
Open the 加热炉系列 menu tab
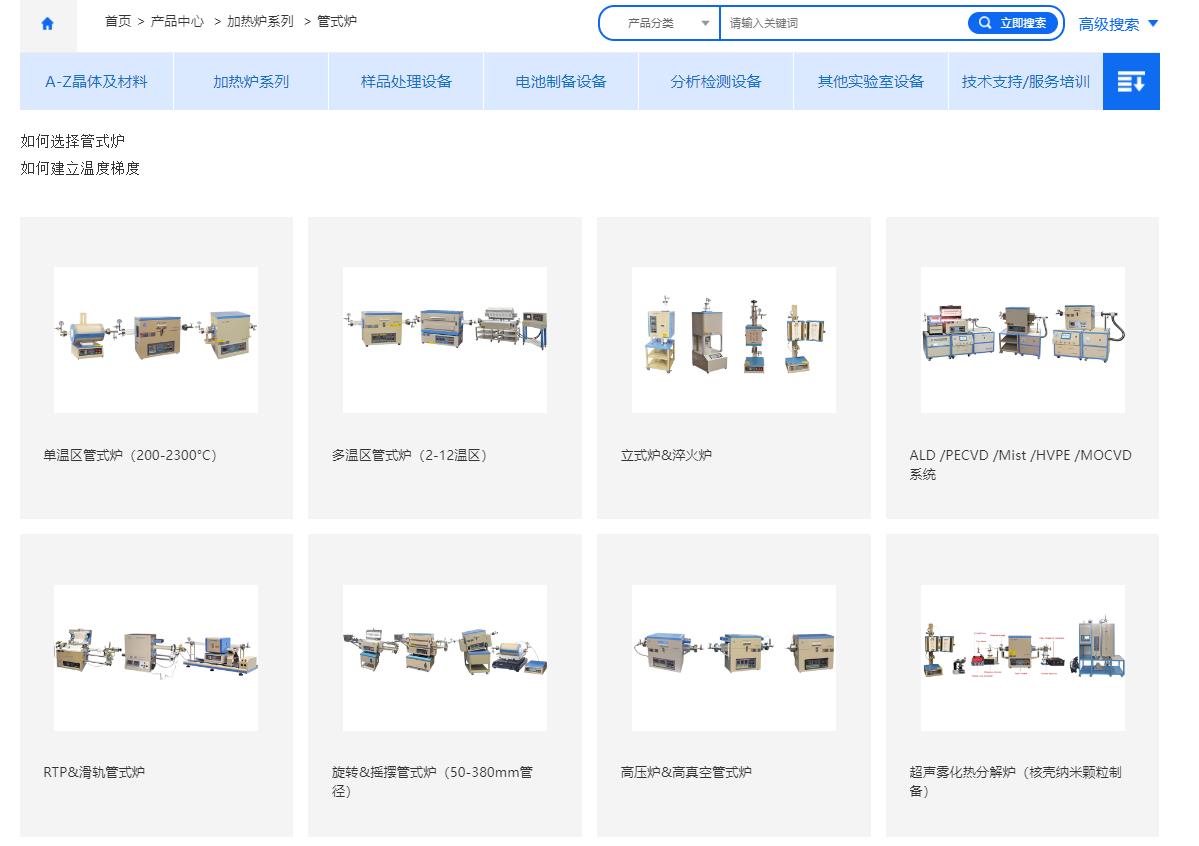click(251, 82)
